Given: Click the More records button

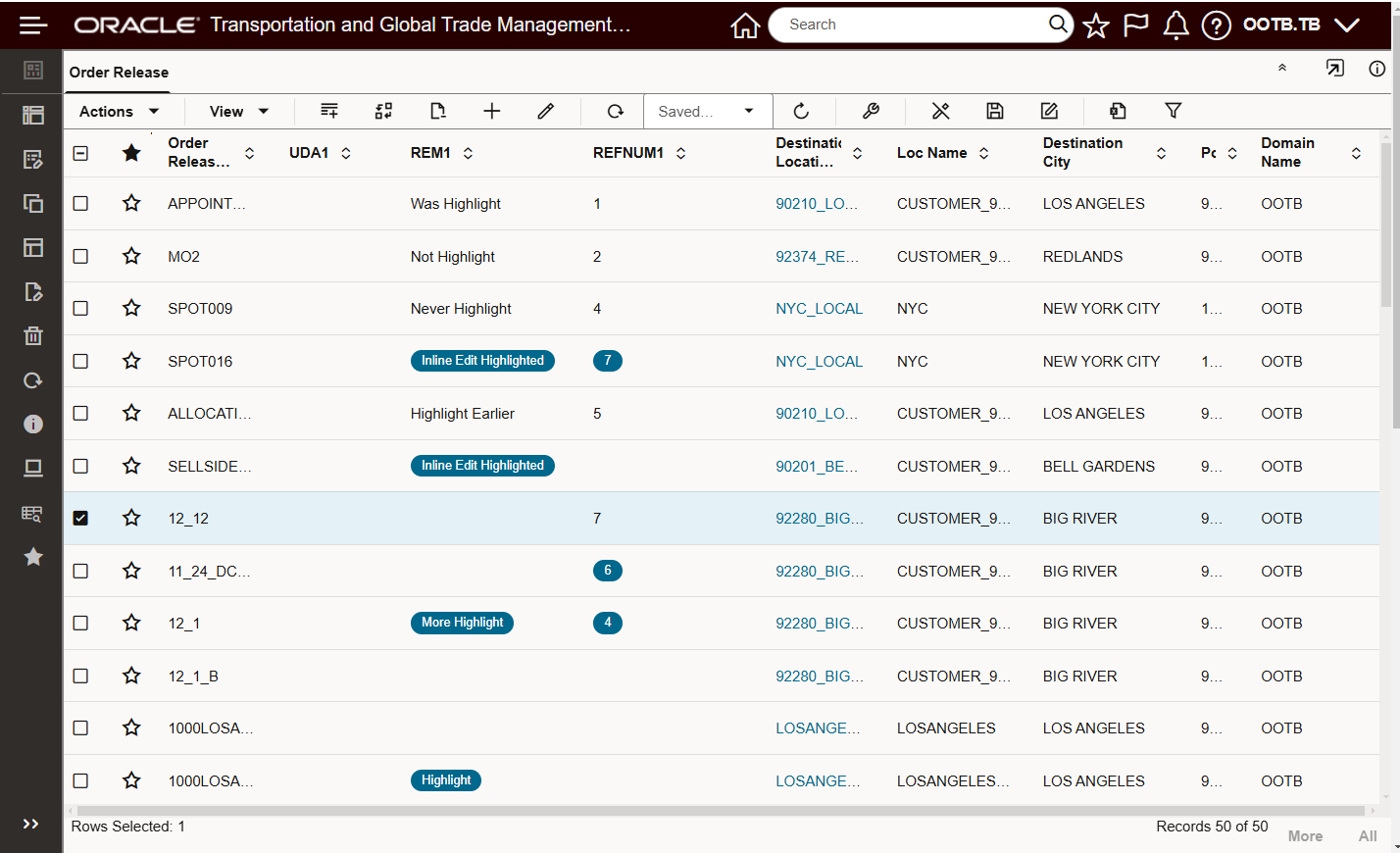Looking at the screenshot, I should pyautogui.click(x=1305, y=835).
